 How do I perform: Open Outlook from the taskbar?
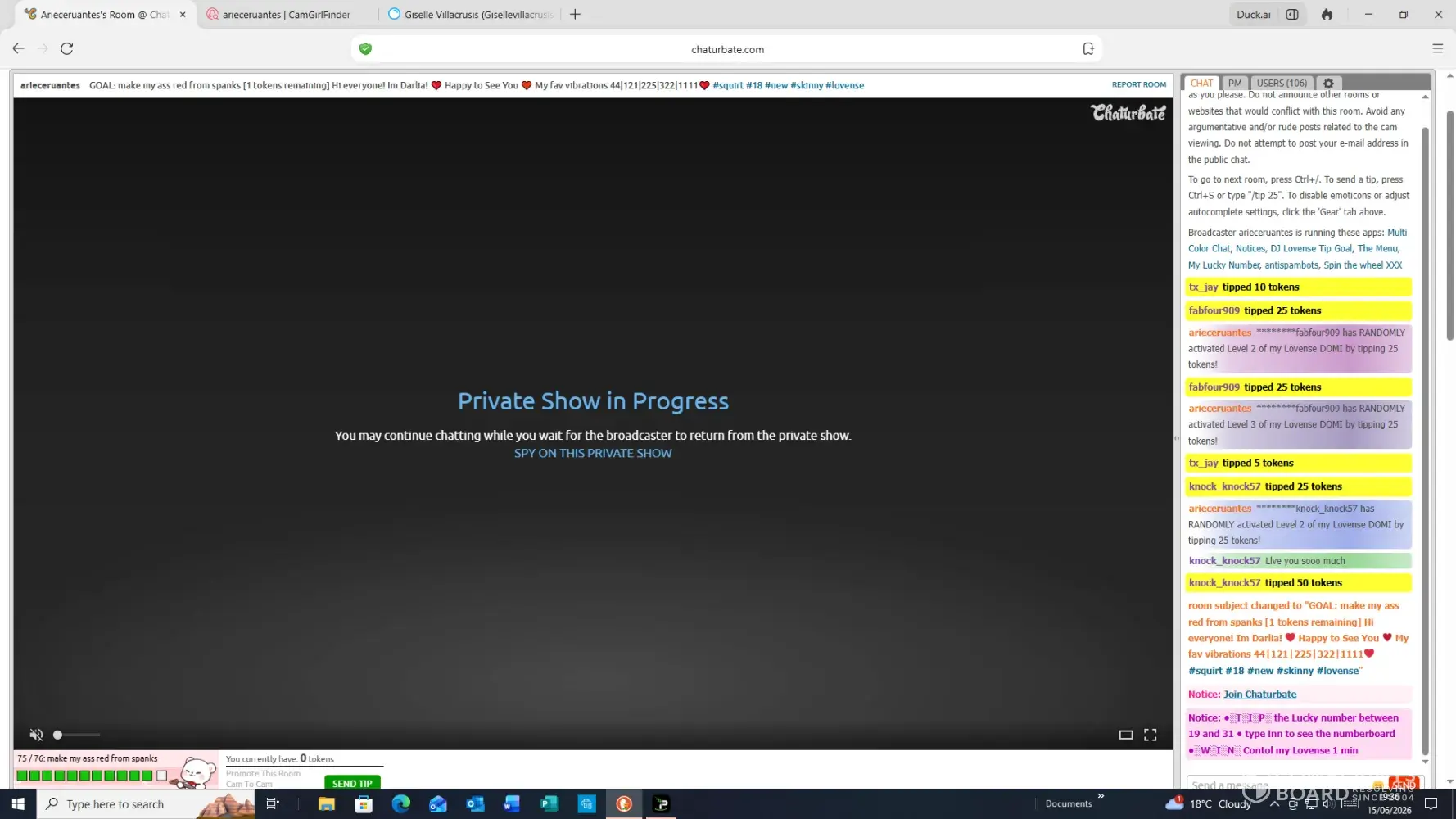point(475,804)
